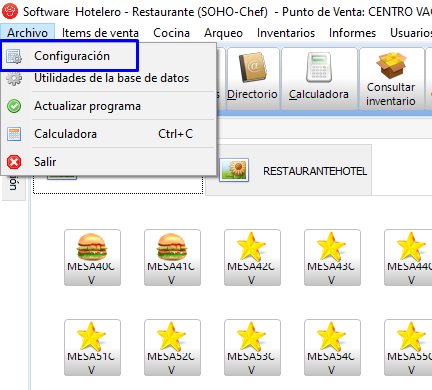The height and width of the screenshot is (390, 432).
Task: Switch to the RESTAURANTEHOTEL tab
Action: tap(289, 170)
